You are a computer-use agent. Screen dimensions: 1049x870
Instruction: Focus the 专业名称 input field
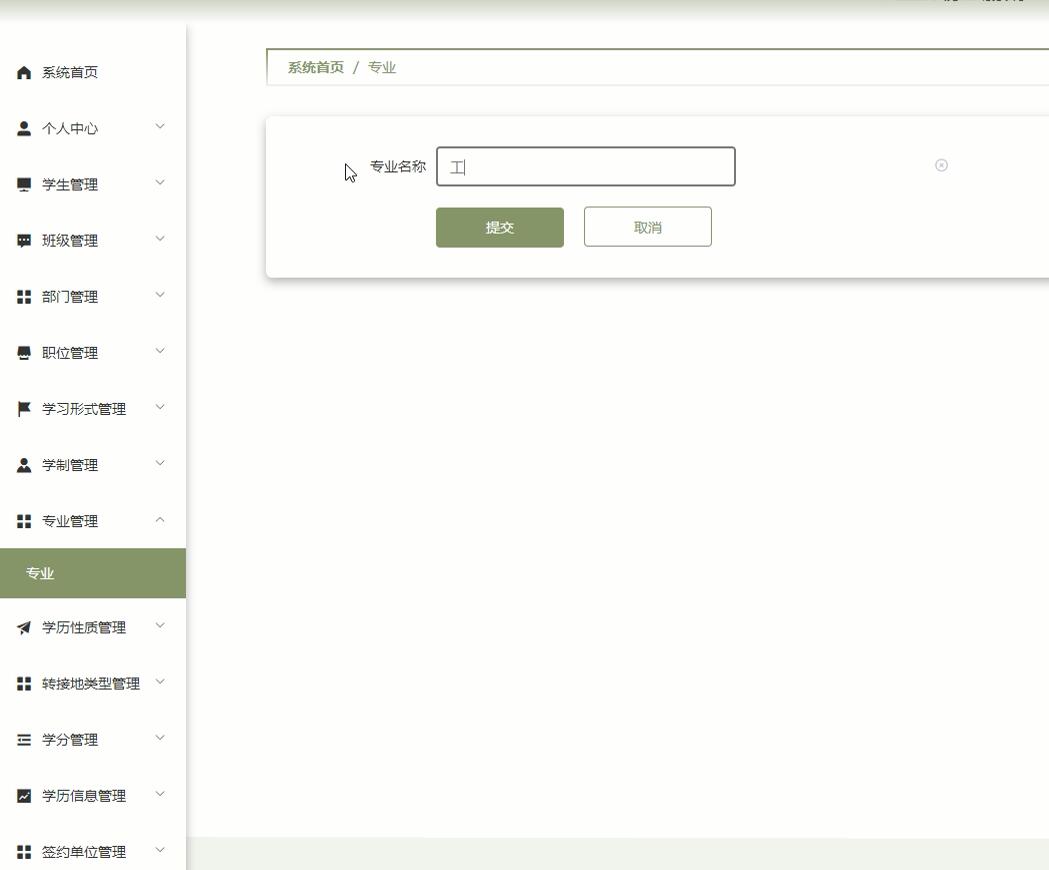click(586, 167)
